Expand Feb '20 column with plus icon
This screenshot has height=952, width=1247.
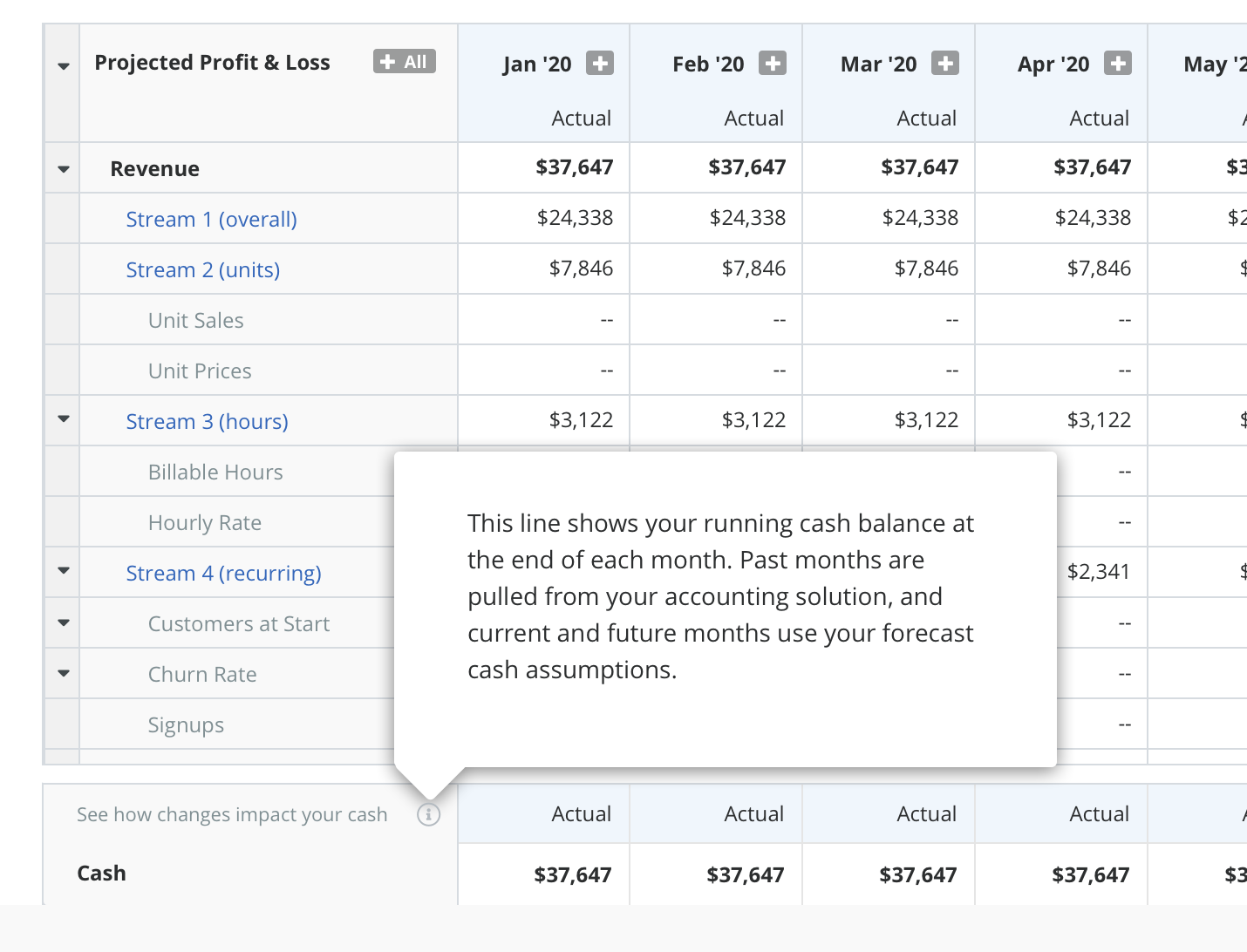tap(772, 64)
